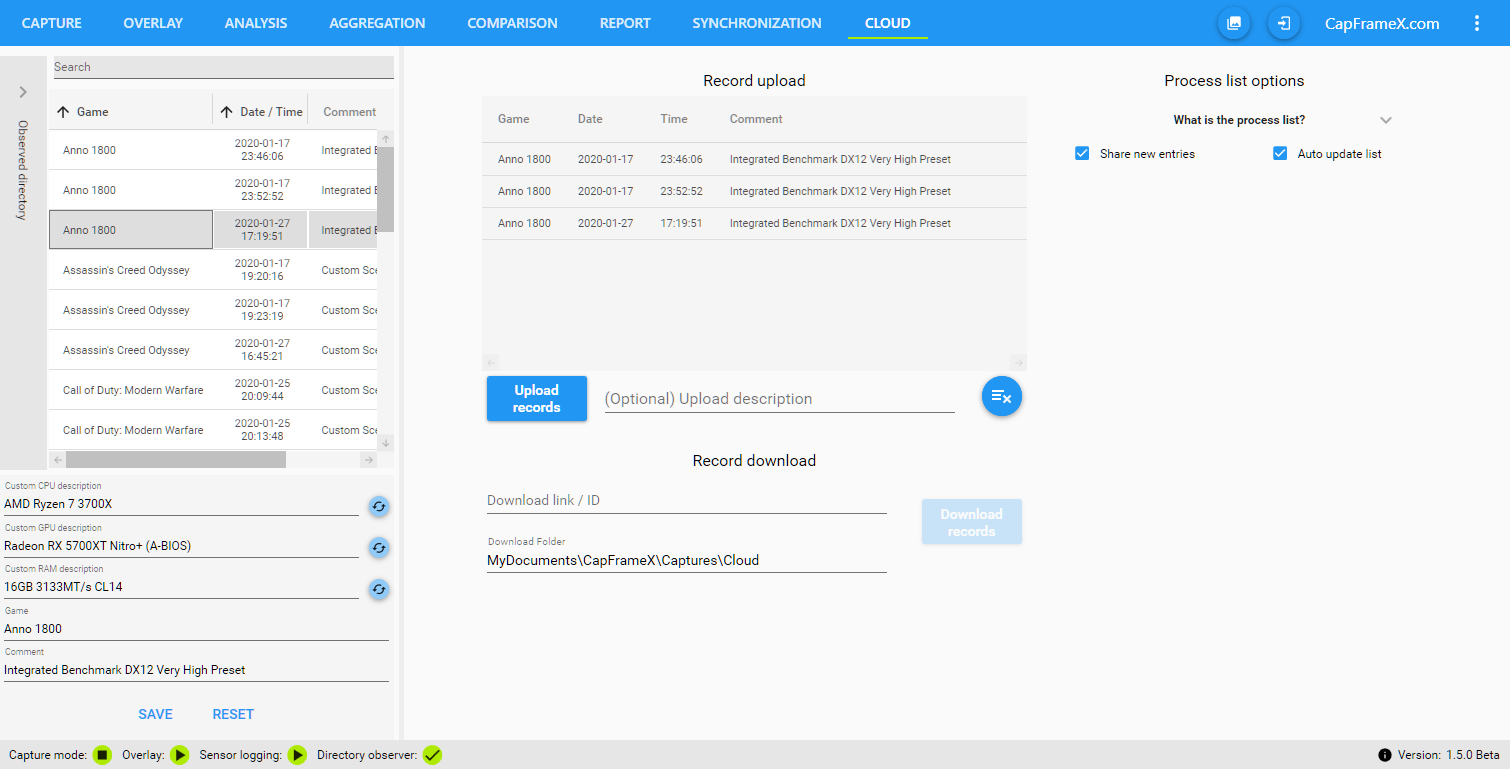Refresh the custom CPU description
The height and width of the screenshot is (769, 1510).
(x=378, y=506)
